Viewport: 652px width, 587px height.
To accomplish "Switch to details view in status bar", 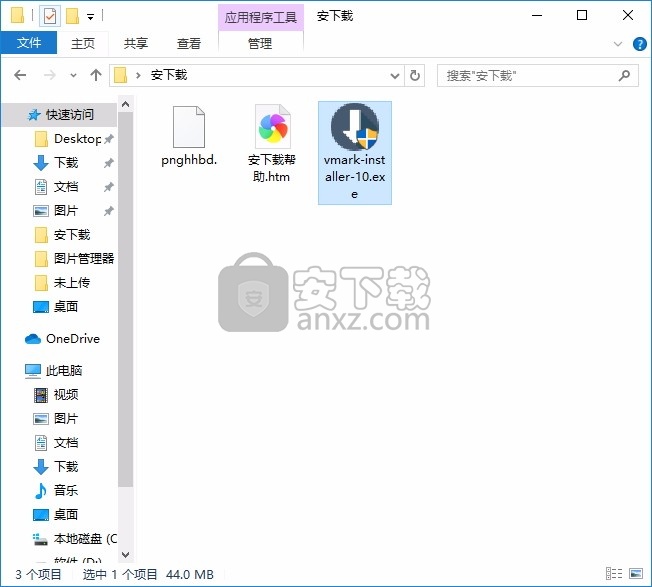I will coord(614,574).
